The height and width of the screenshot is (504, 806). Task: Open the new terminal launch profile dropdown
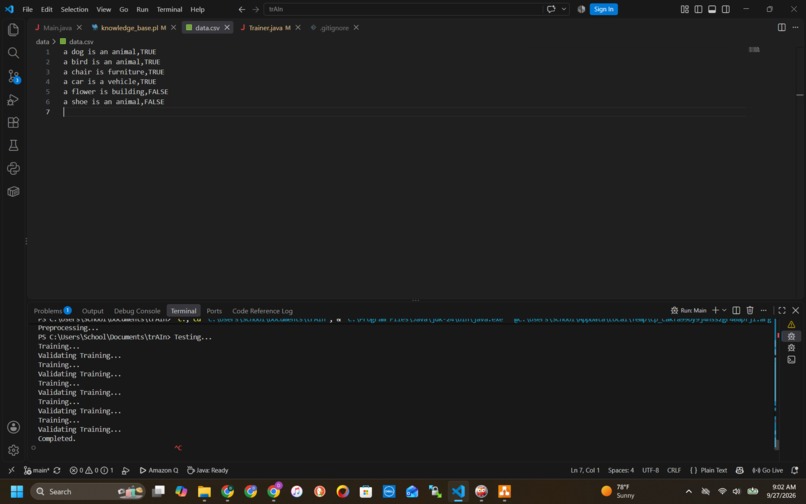pos(724,310)
